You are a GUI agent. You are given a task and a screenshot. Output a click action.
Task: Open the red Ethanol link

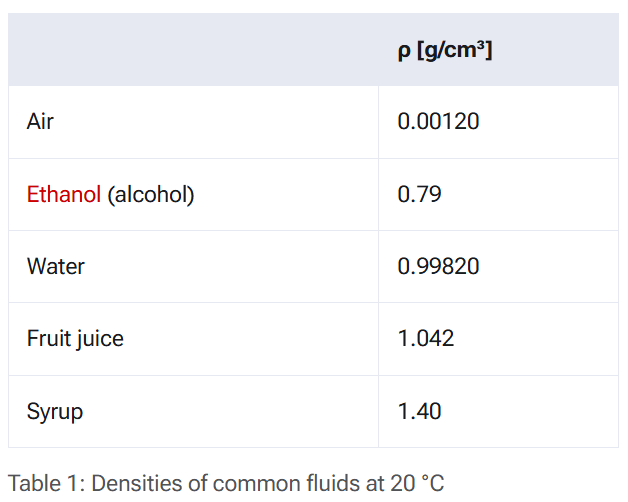pyautogui.click(x=64, y=195)
